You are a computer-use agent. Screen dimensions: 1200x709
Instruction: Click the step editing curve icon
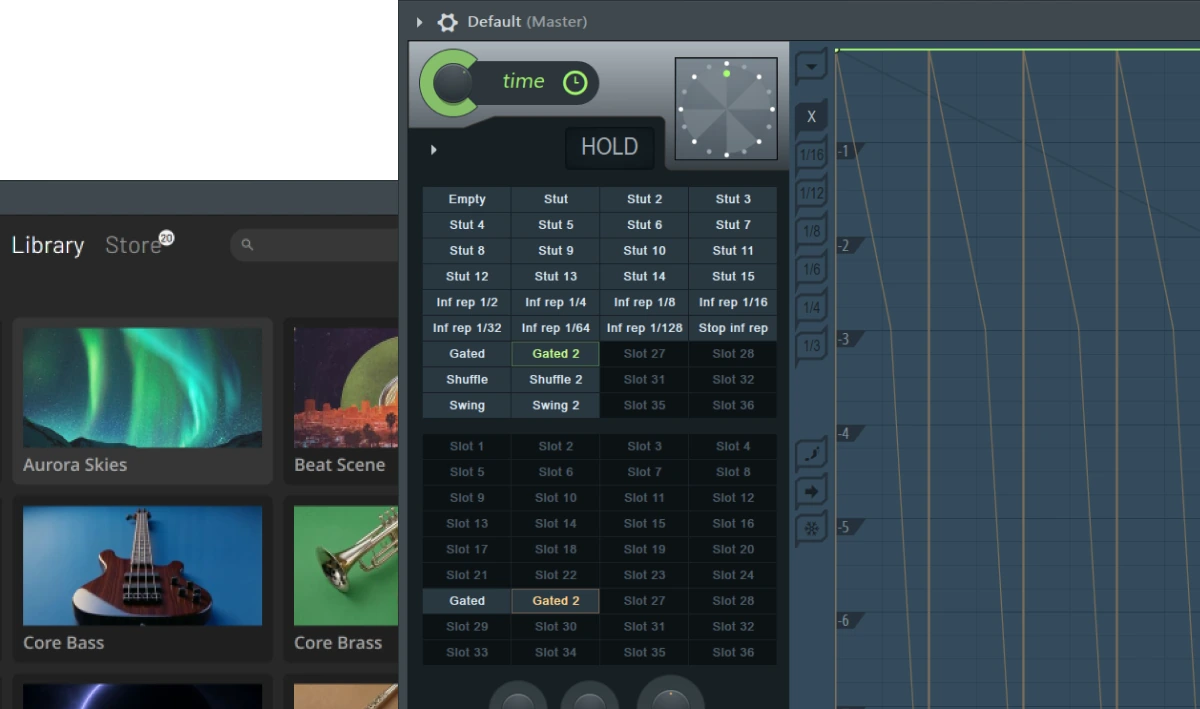(x=811, y=456)
